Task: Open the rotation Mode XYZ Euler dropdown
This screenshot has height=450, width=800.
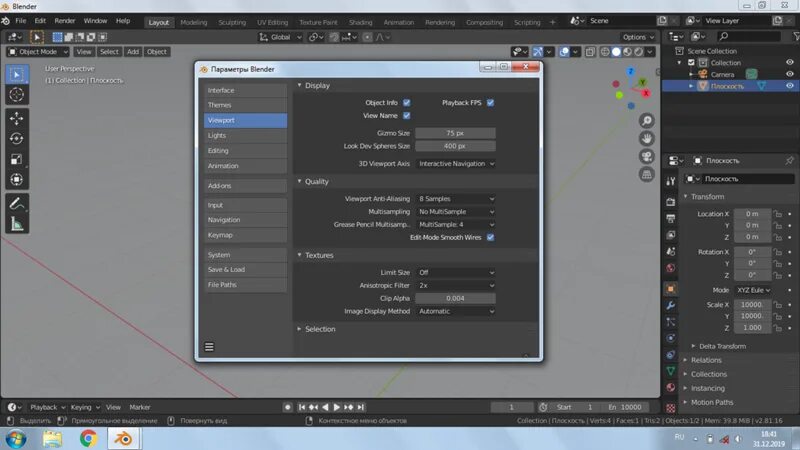Action: (x=754, y=290)
